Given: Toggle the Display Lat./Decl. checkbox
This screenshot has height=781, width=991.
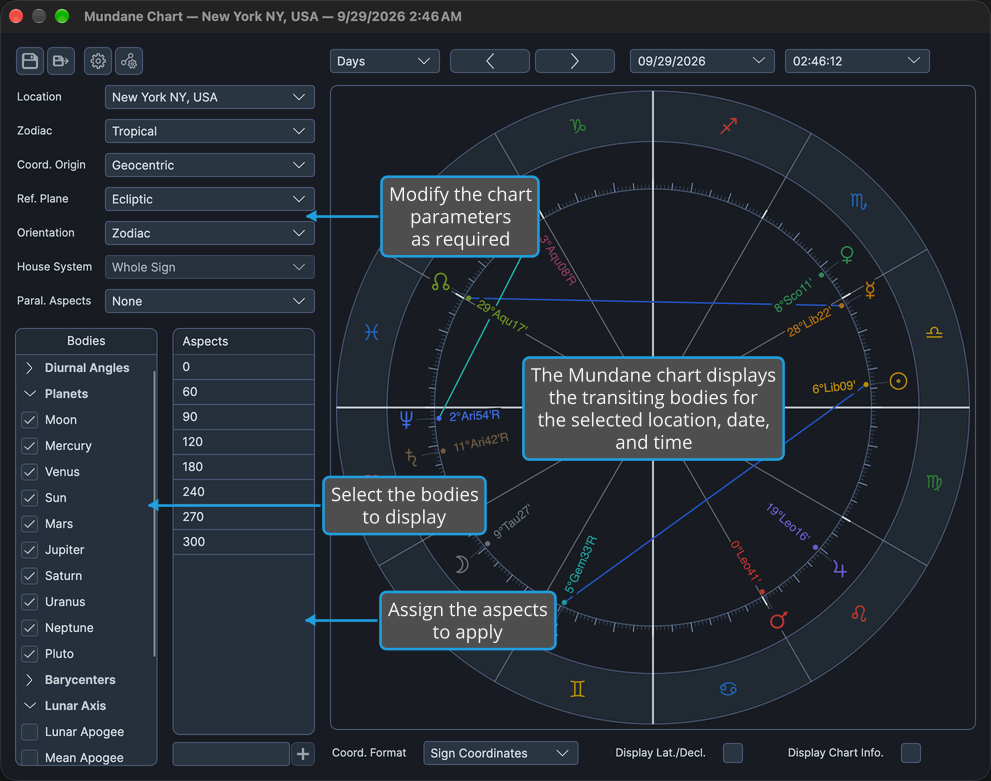Looking at the screenshot, I should [733, 753].
